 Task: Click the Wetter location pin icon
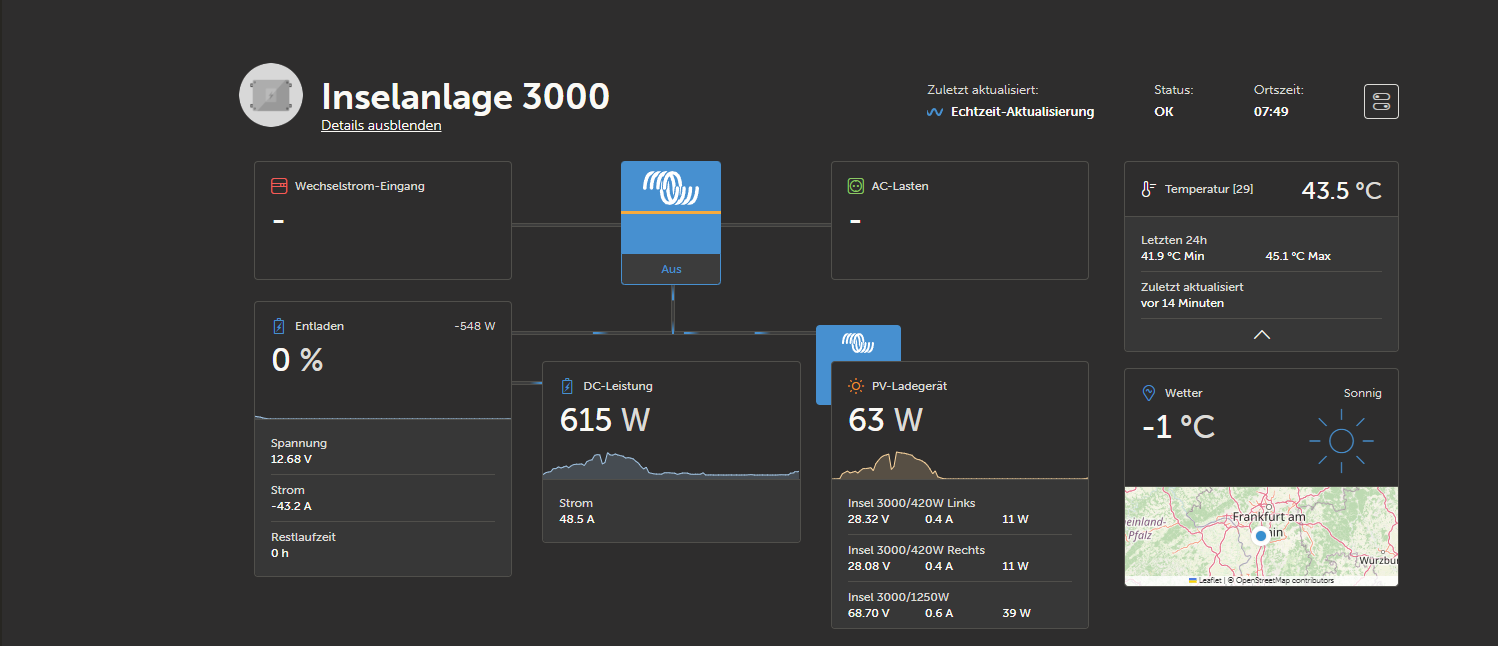click(x=1148, y=393)
